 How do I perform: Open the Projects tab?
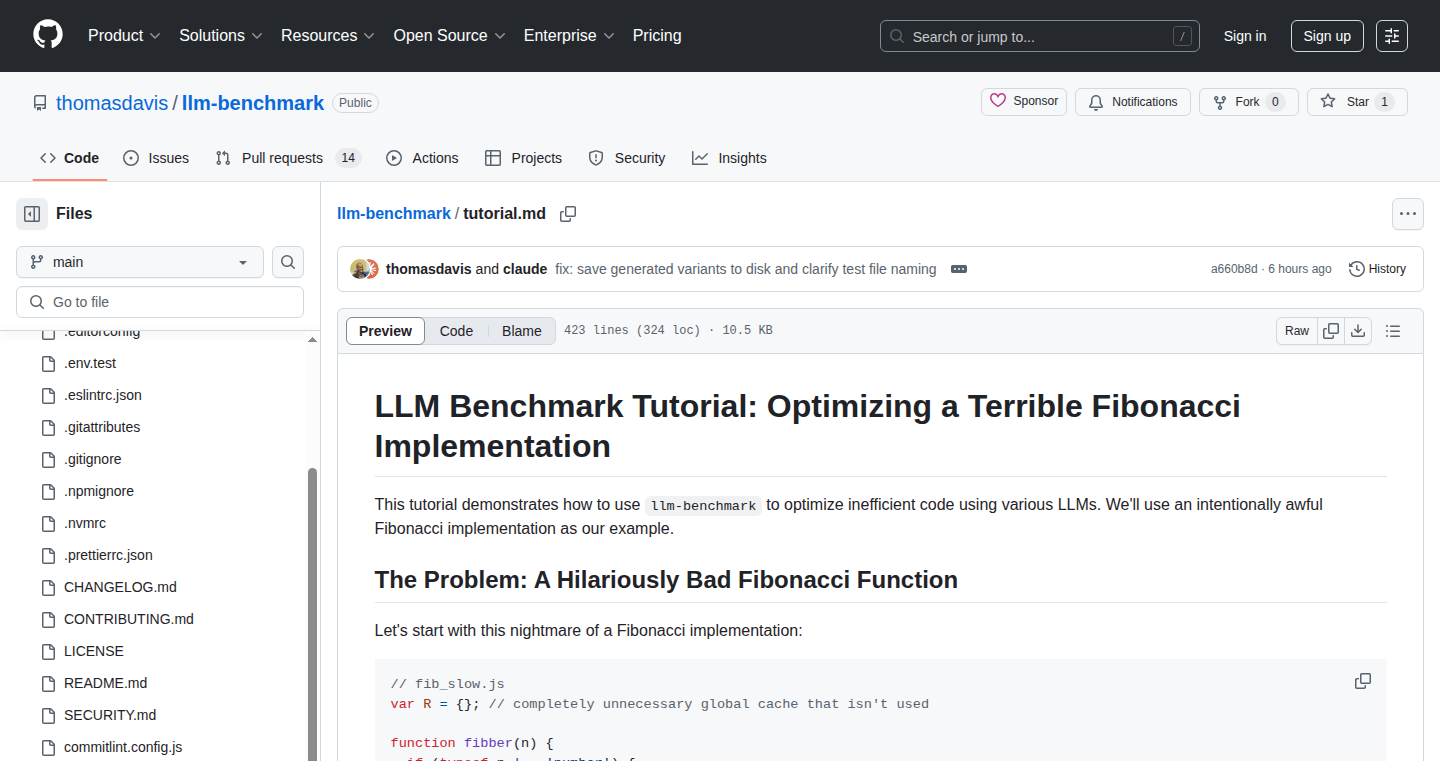(x=523, y=158)
